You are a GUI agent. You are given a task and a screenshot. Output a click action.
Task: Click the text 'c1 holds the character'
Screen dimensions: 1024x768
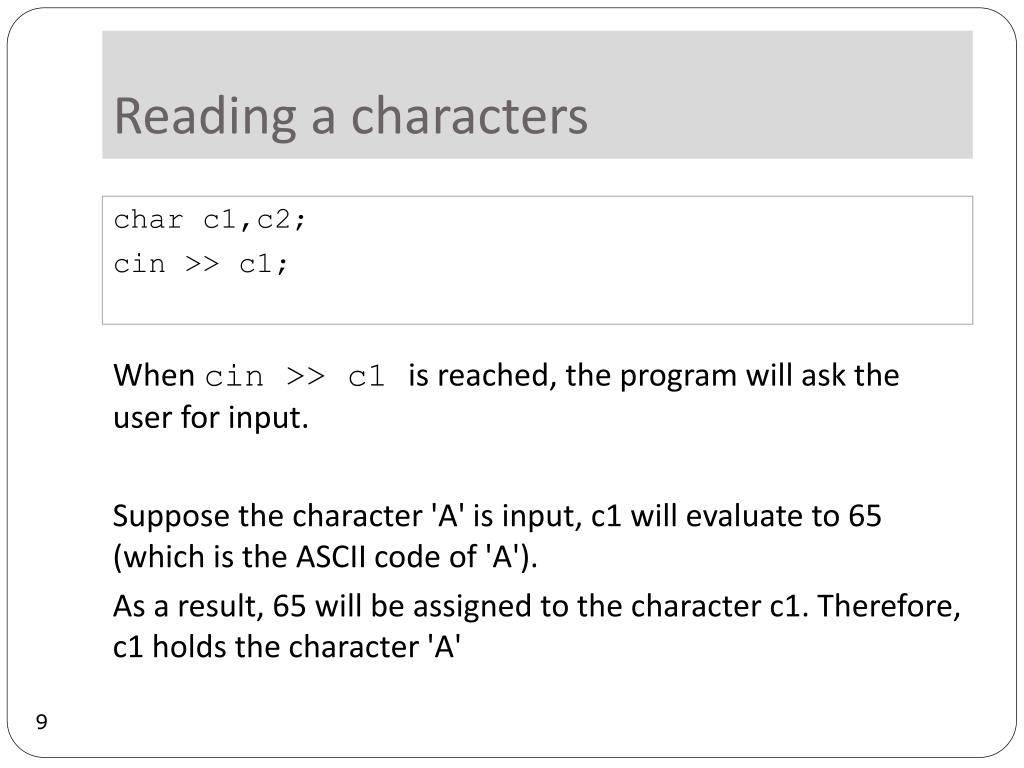click(266, 647)
